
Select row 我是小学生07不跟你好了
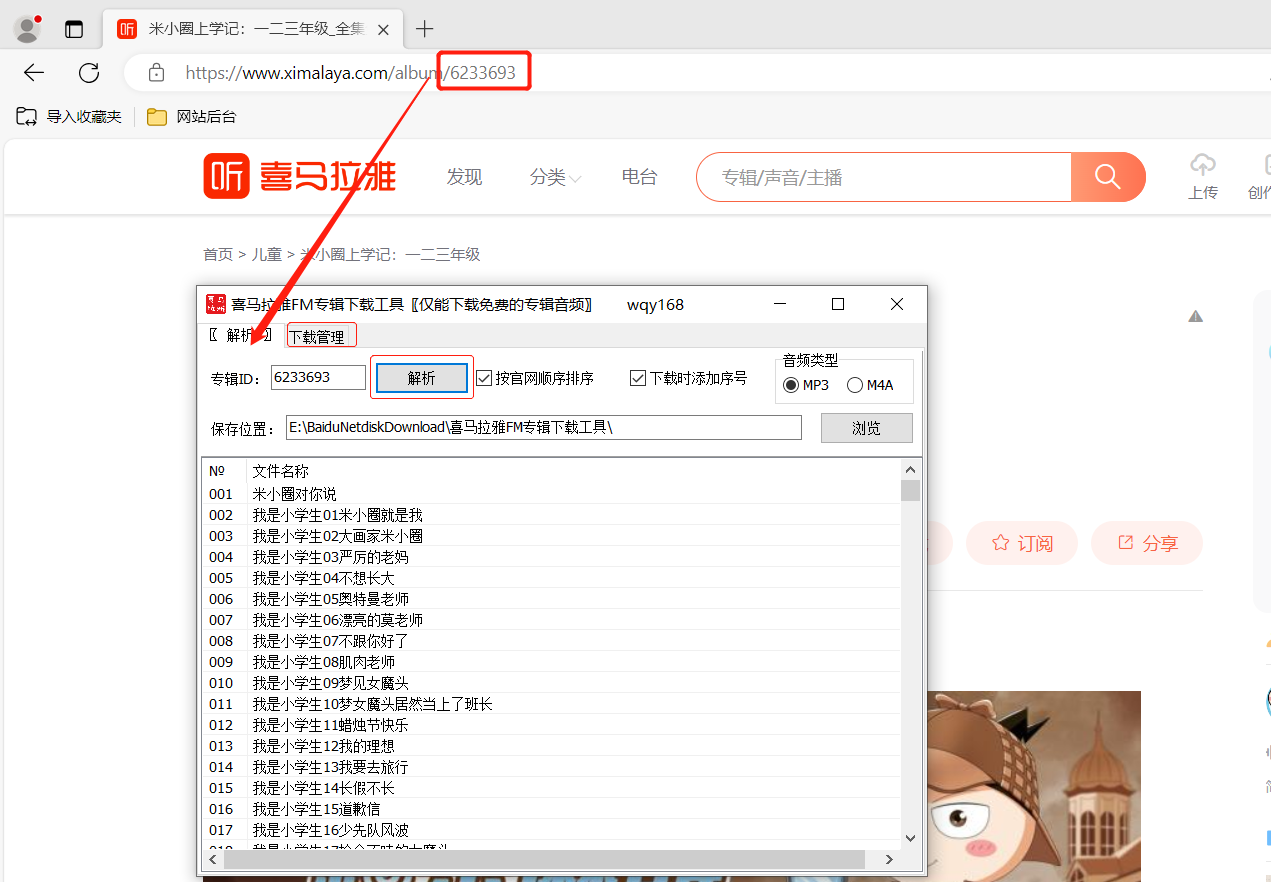[551, 641]
